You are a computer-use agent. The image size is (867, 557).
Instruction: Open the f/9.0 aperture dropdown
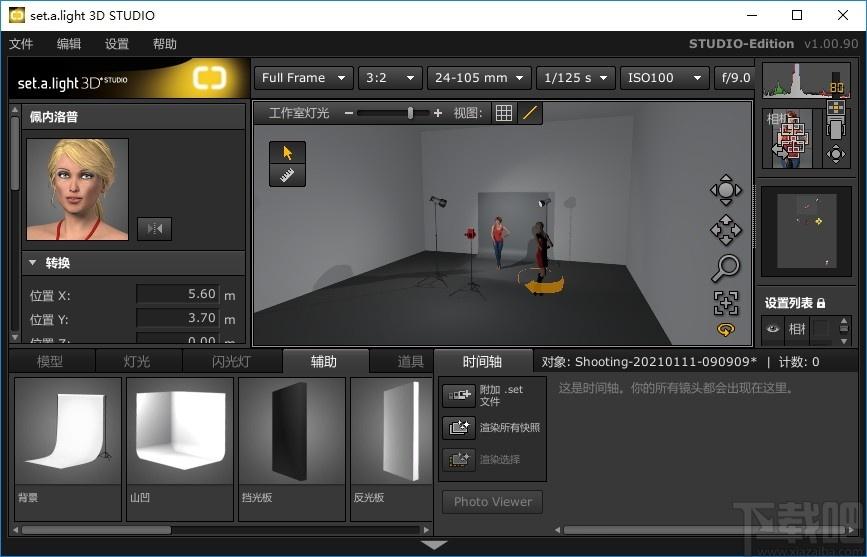pyautogui.click(x=735, y=78)
